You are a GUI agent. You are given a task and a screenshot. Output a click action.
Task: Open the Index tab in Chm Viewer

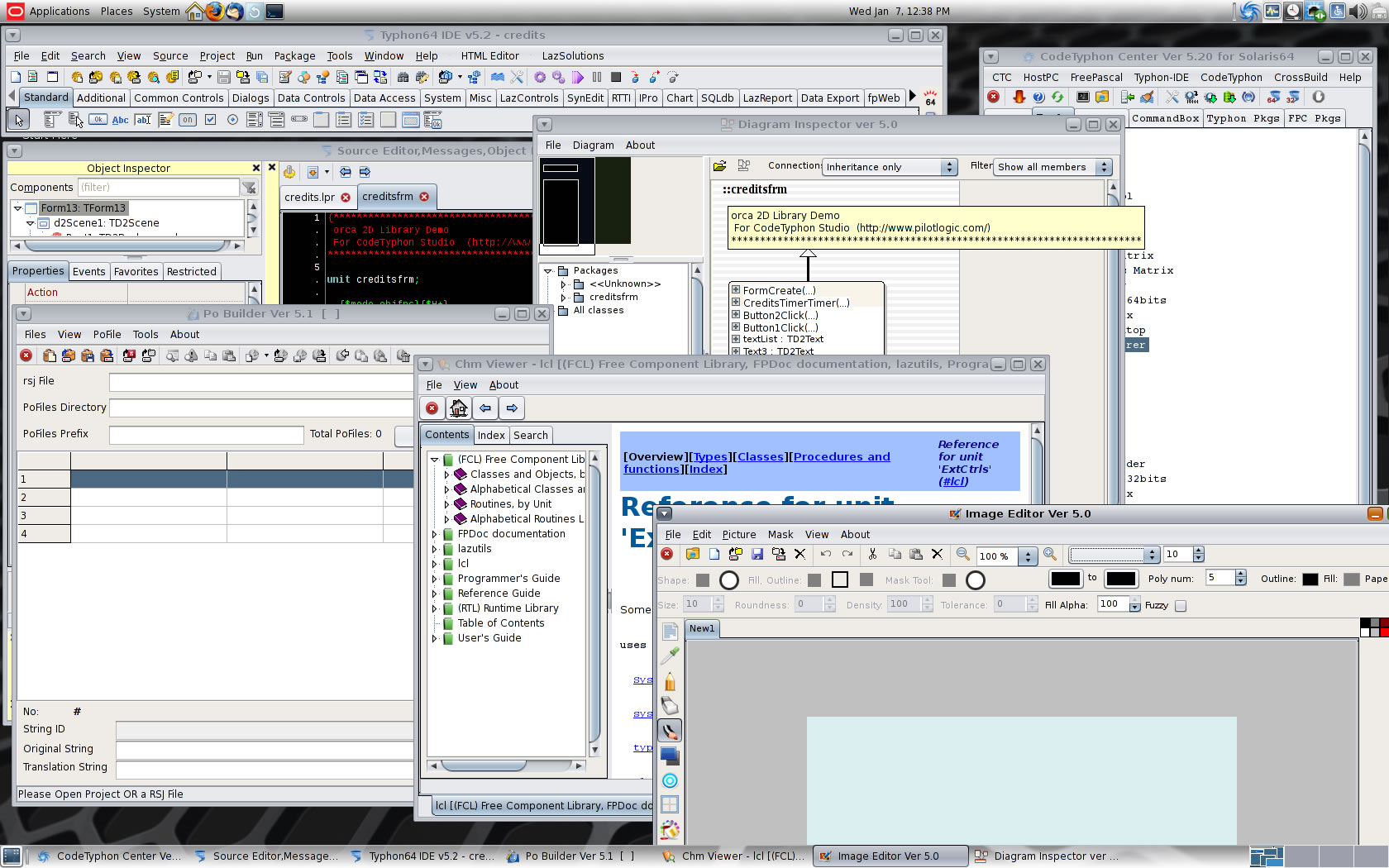[x=491, y=435]
